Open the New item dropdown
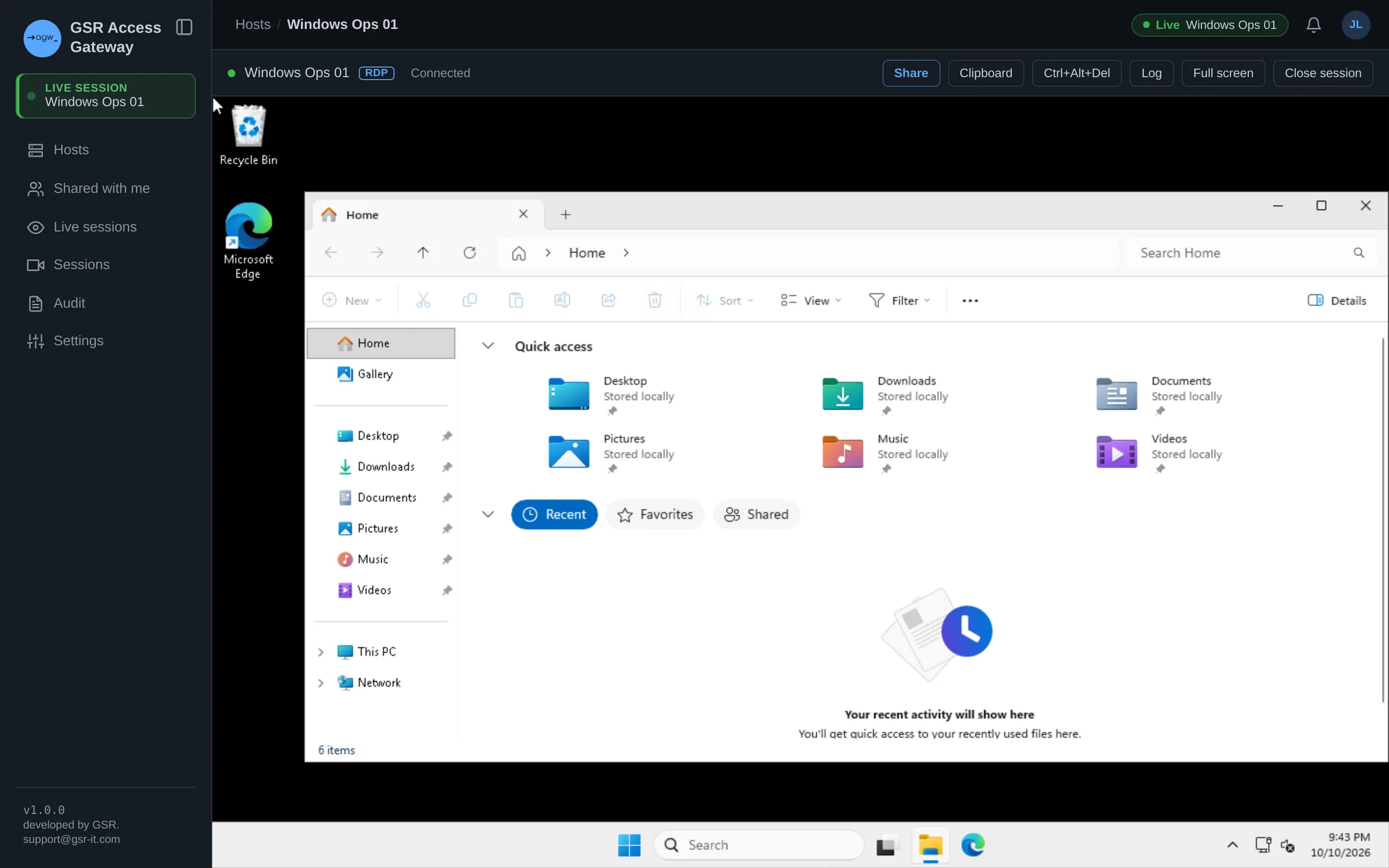Viewport: 1389px width, 868px height. (352, 300)
